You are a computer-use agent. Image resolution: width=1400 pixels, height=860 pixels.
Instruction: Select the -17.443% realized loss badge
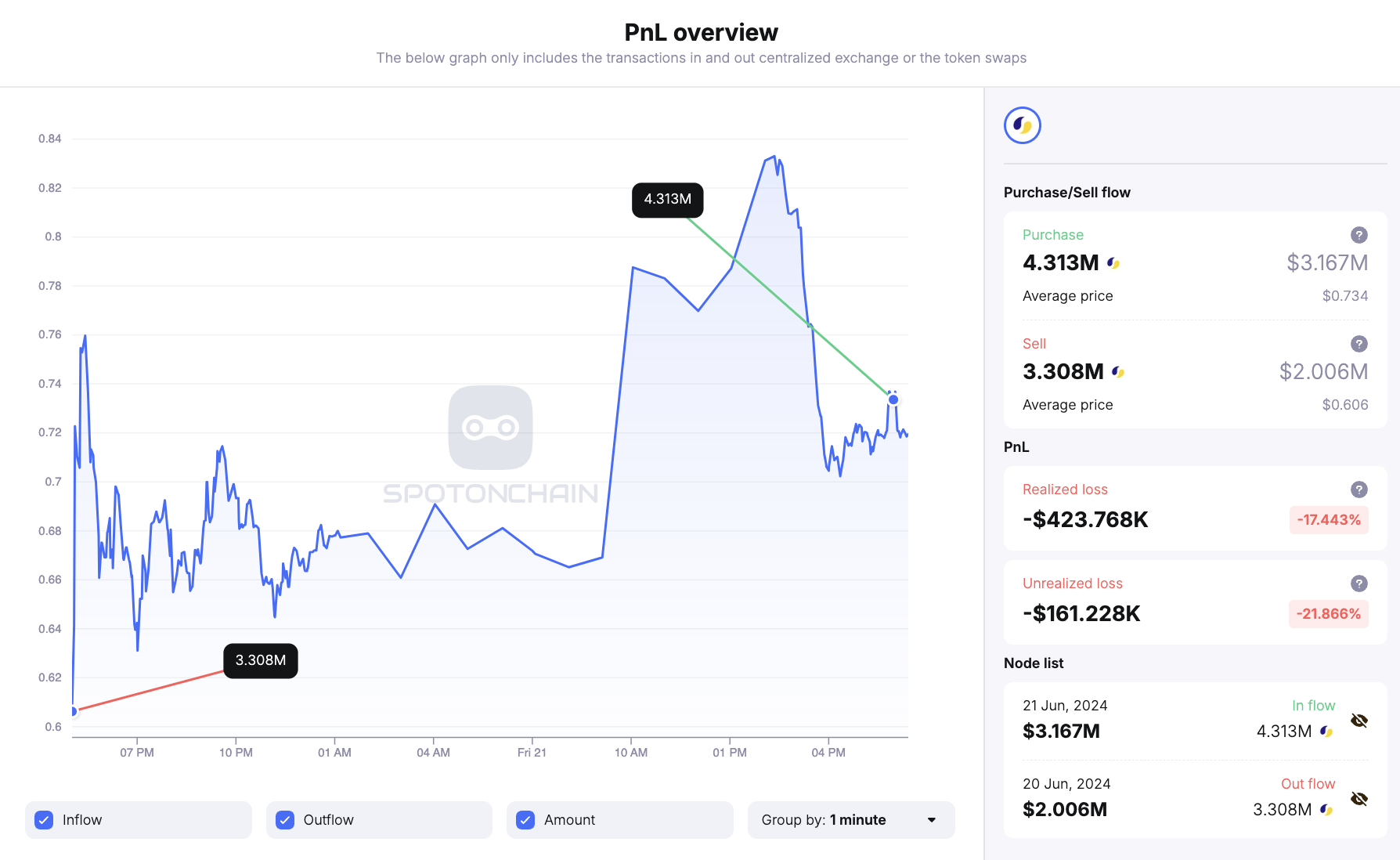click(1329, 519)
